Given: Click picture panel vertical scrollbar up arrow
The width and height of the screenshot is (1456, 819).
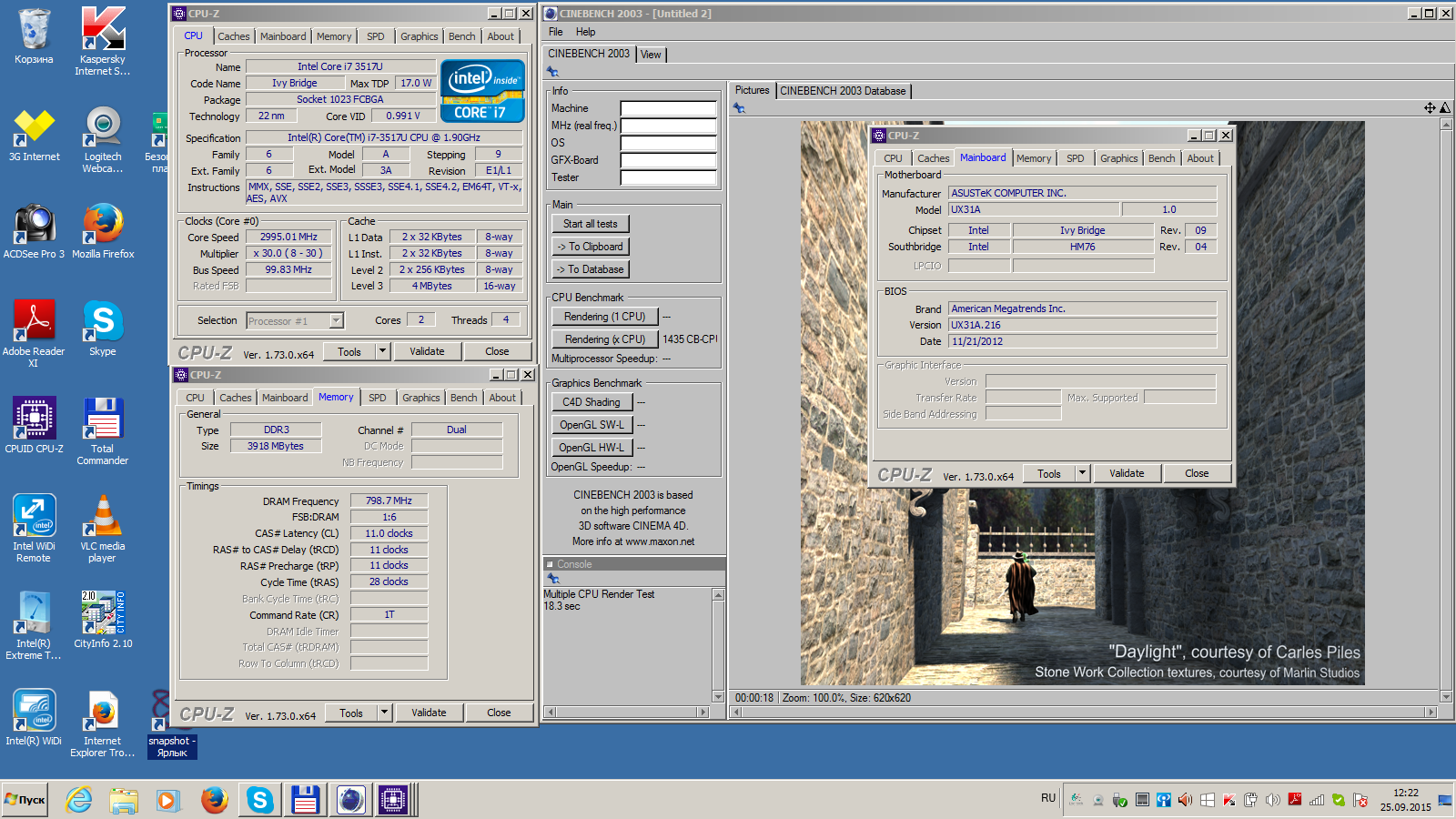Looking at the screenshot, I should click(x=1446, y=125).
